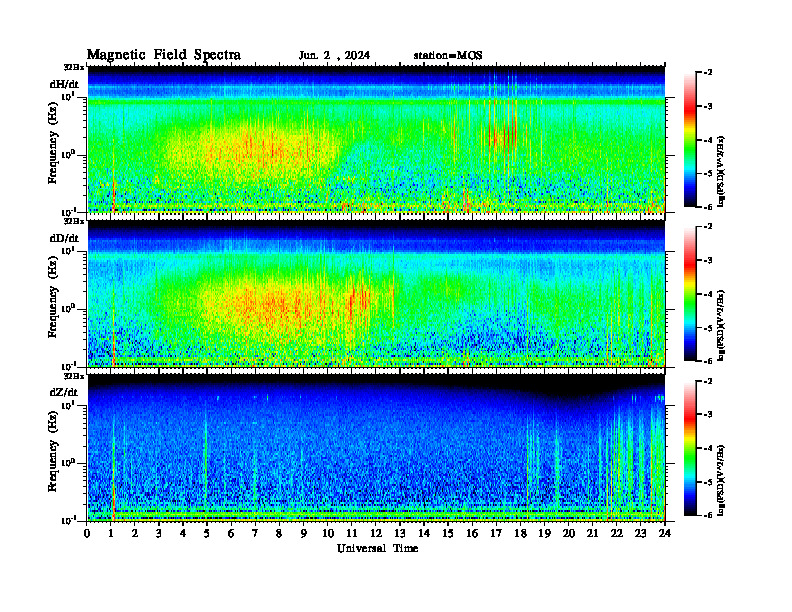Image resolution: width=792 pixels, height=612 pixels.
Task: Click the 10^0 frequency tick of dD/dt panel
Action: click(x=68, y=308)
